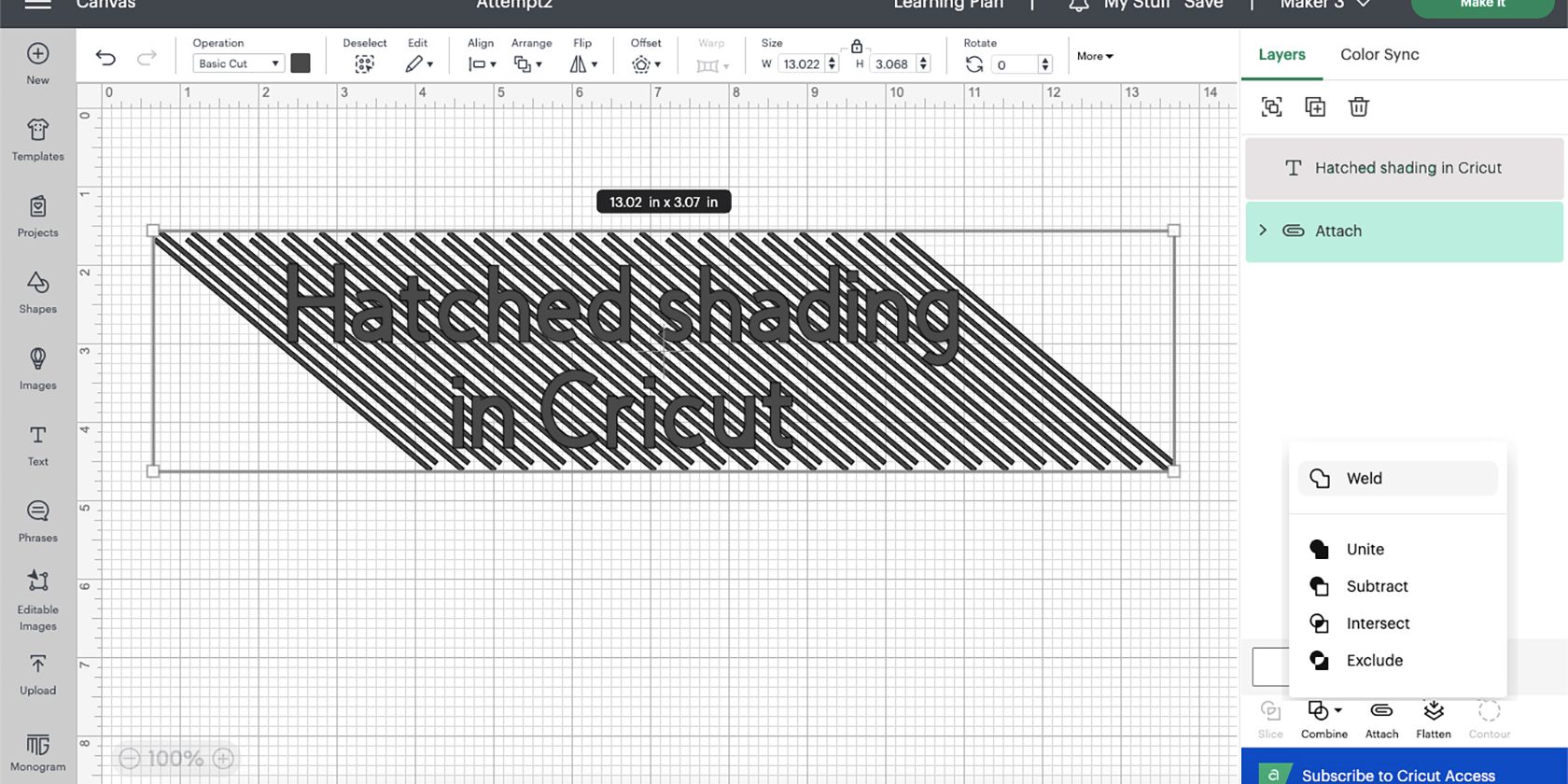Click the Duplicate layer icon

[x=1315, y=106]
